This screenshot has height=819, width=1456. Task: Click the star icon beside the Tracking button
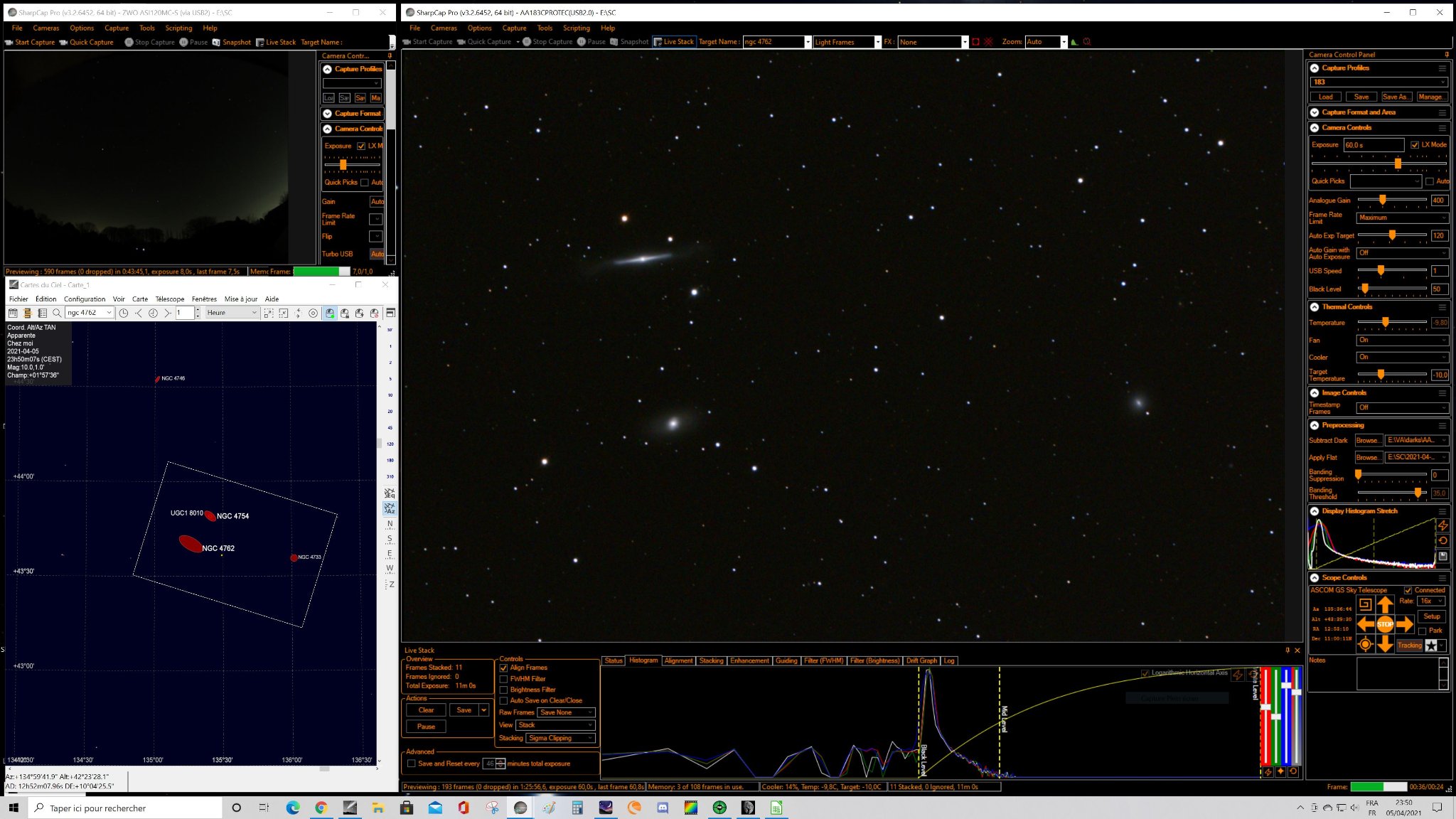pos(1431,646)
